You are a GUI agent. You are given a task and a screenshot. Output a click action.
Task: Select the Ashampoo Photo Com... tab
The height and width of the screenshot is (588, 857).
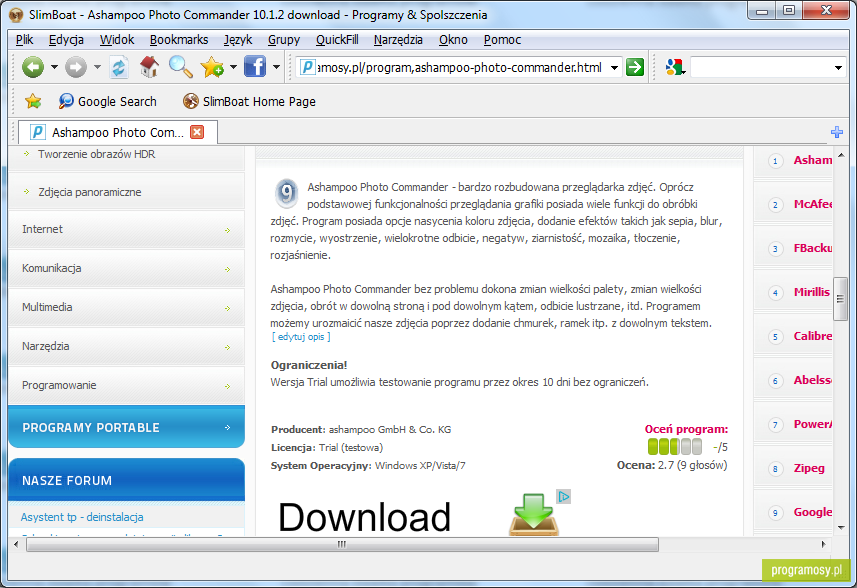tap(118, 132)
